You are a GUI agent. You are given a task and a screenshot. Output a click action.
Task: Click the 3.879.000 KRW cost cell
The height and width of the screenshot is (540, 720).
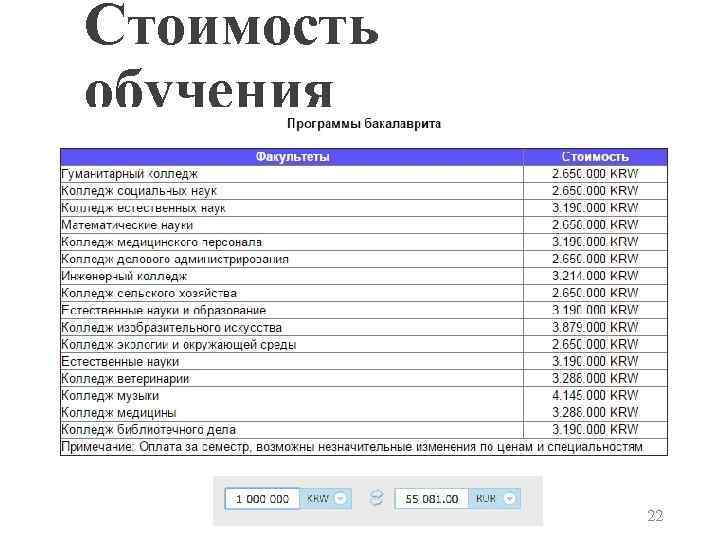pyautogui.click(x=595, y=327)
